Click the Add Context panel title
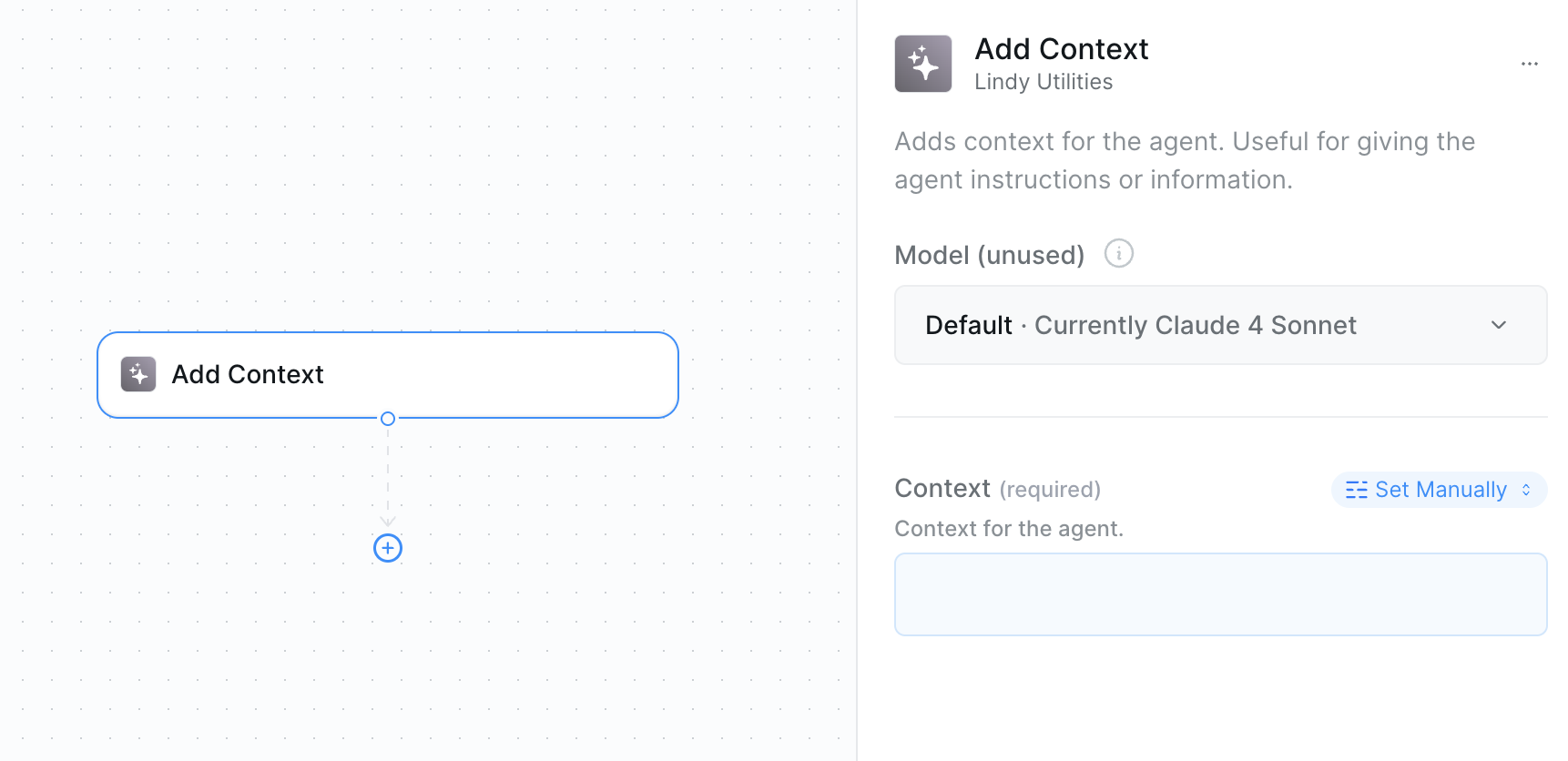Image resolution: width=1568 pixels, height=761 pixels. [x=1061, y=49]
